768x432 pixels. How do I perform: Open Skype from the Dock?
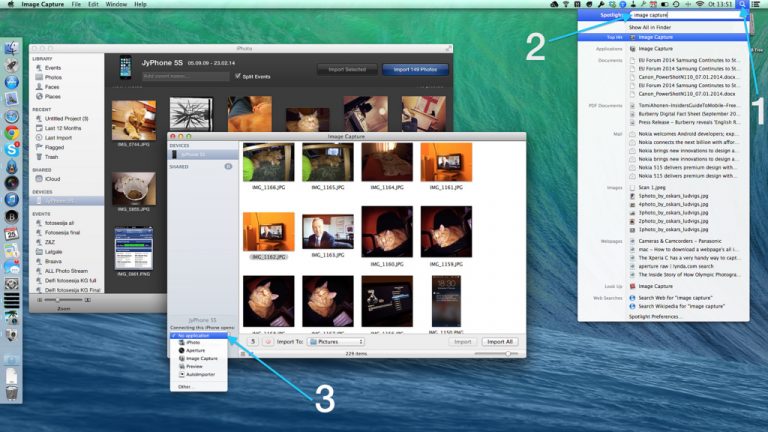pos(11,149)
